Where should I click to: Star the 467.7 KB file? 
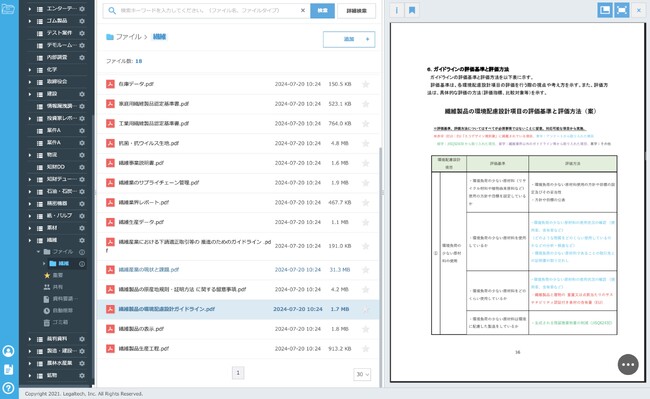click(x=366, y=203)
